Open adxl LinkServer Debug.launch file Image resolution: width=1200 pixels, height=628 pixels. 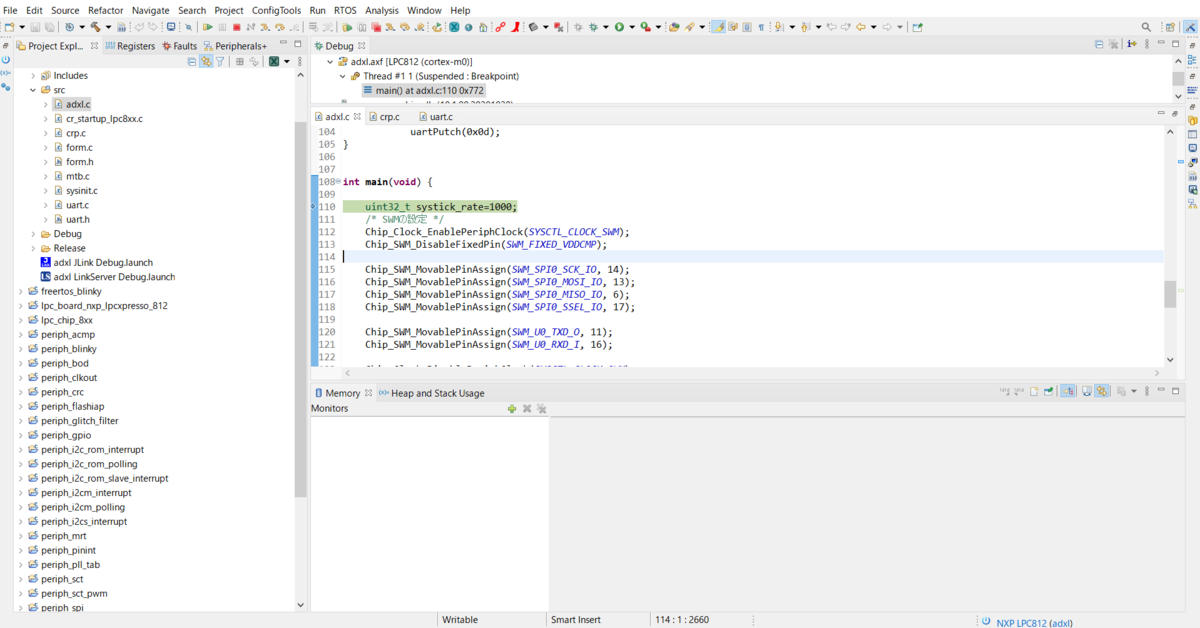tap(114, 277)
